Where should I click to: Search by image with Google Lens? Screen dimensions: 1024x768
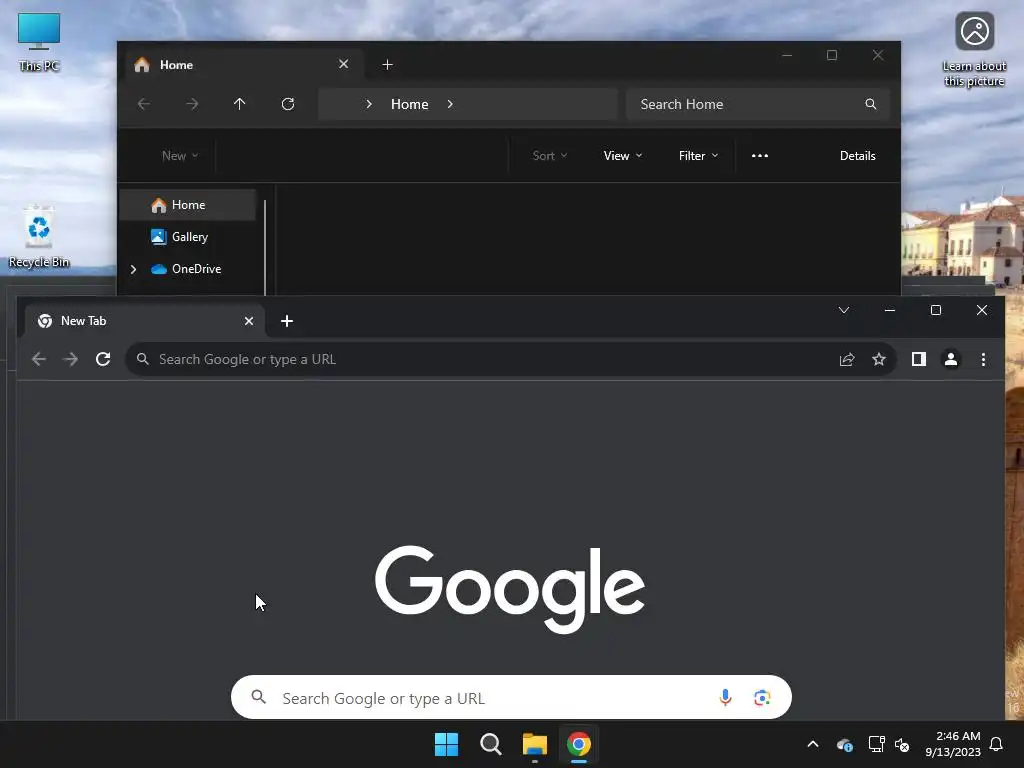pyautogui.click(x=761, y=697)
